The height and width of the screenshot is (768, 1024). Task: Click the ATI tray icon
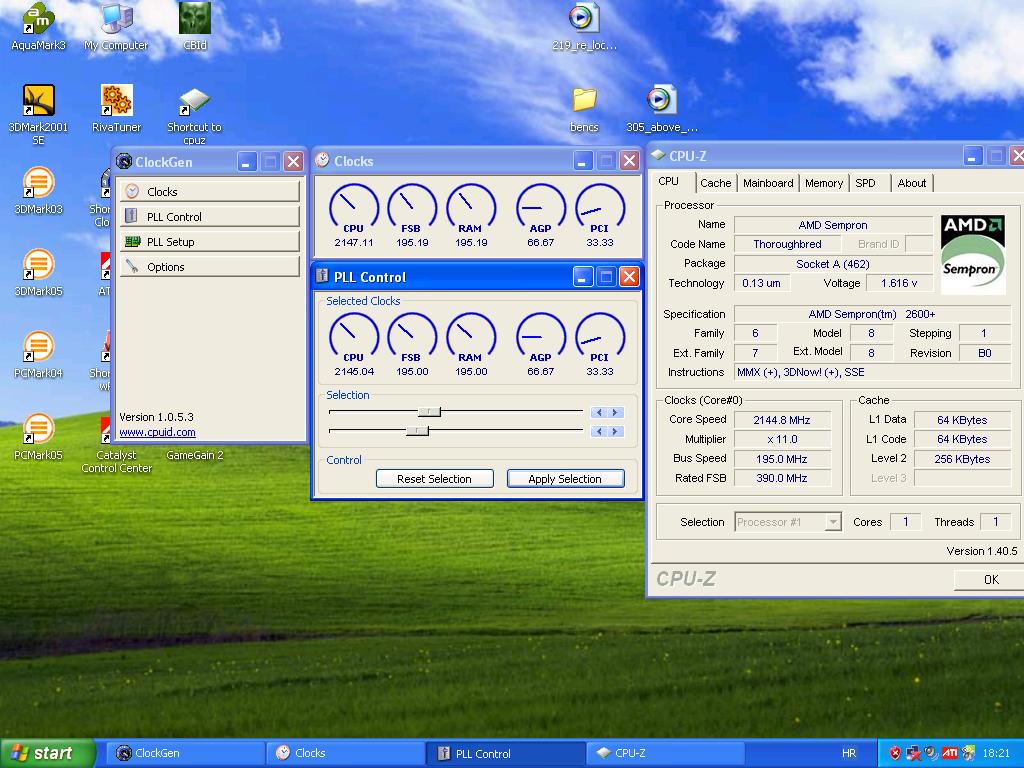click(950, 753)
